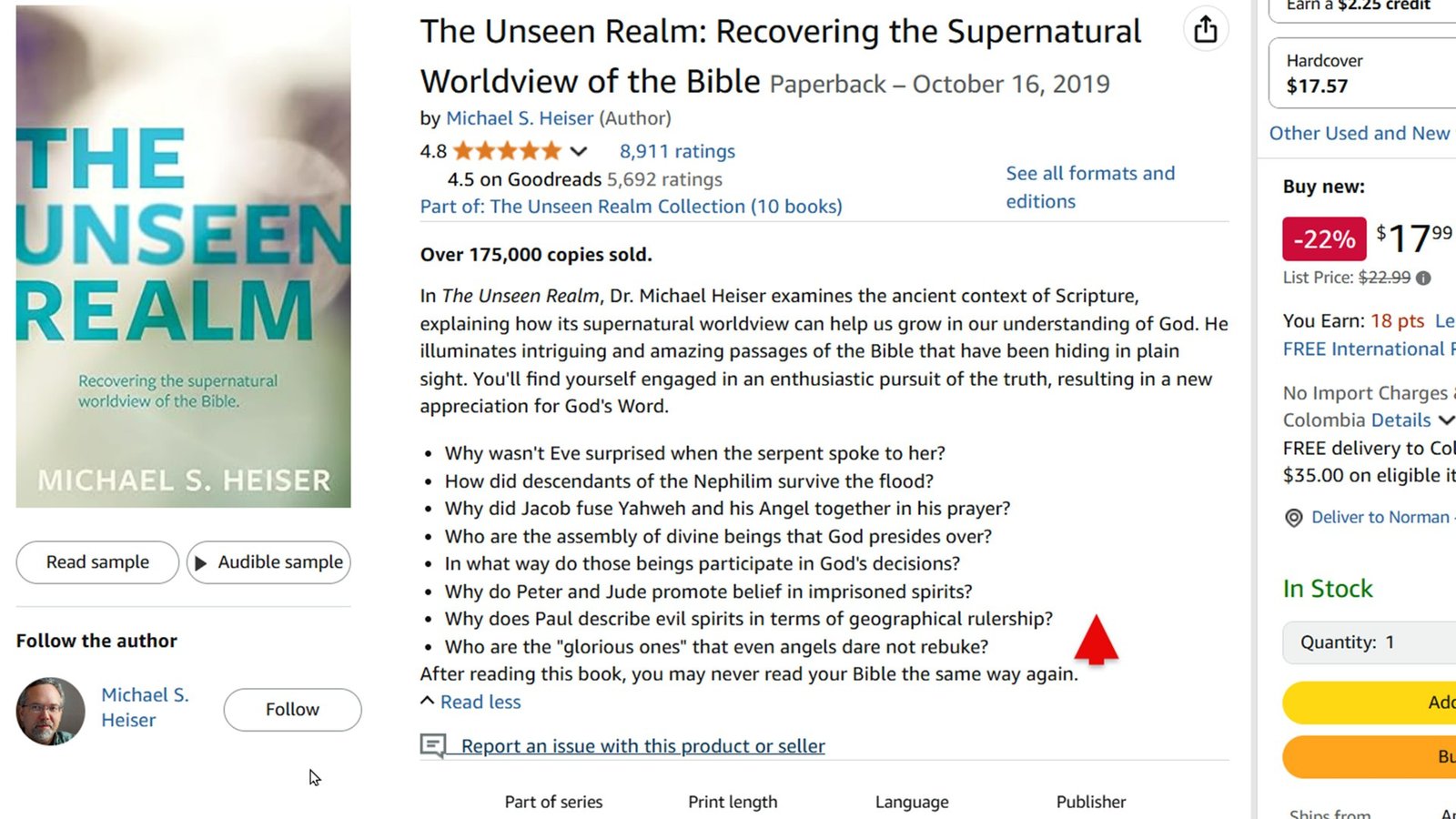Open the Paperback edition tab above Hardcover
The image size is (1456, 819).
[x=1360, y=7]
